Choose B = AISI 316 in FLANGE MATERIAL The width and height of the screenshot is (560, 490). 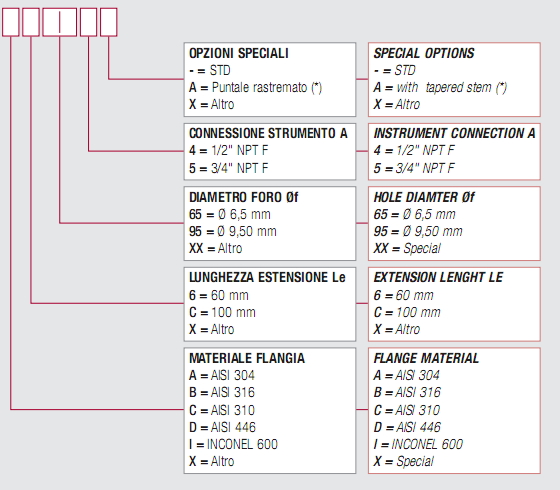click(x=407, y=392)
